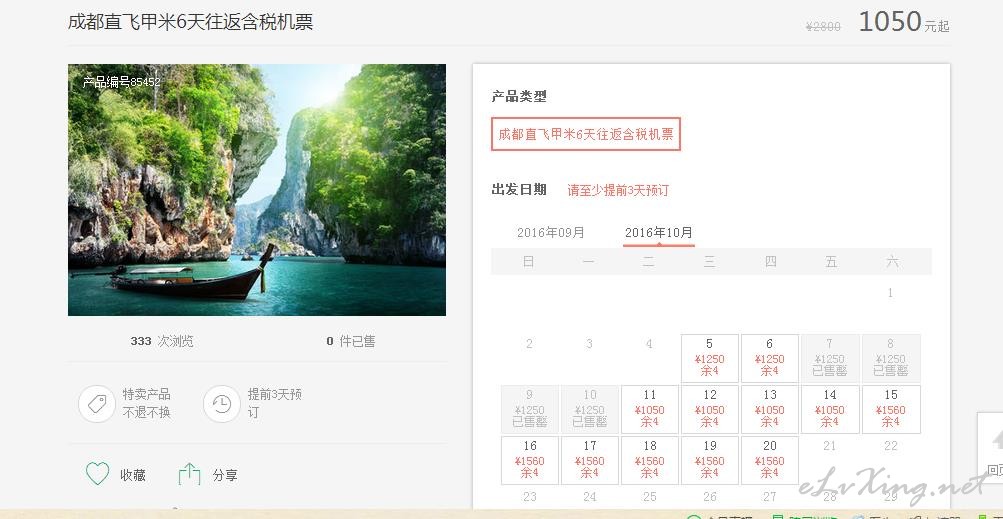
Task: Click the disabled date October 3
Action: 589,344
